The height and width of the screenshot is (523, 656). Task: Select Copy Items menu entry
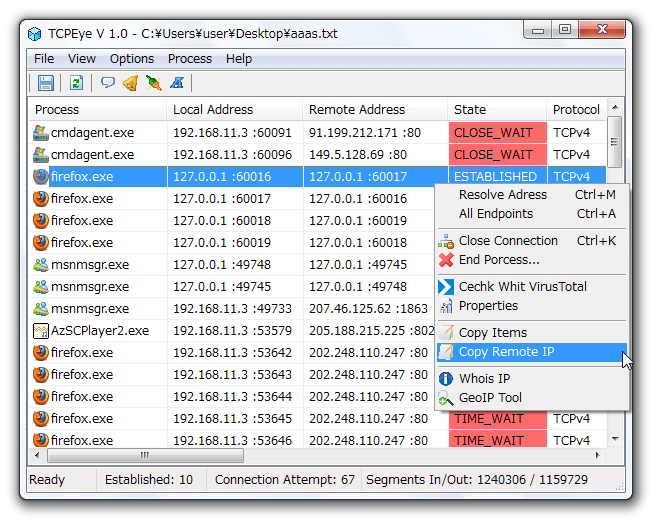click(531, 333)
